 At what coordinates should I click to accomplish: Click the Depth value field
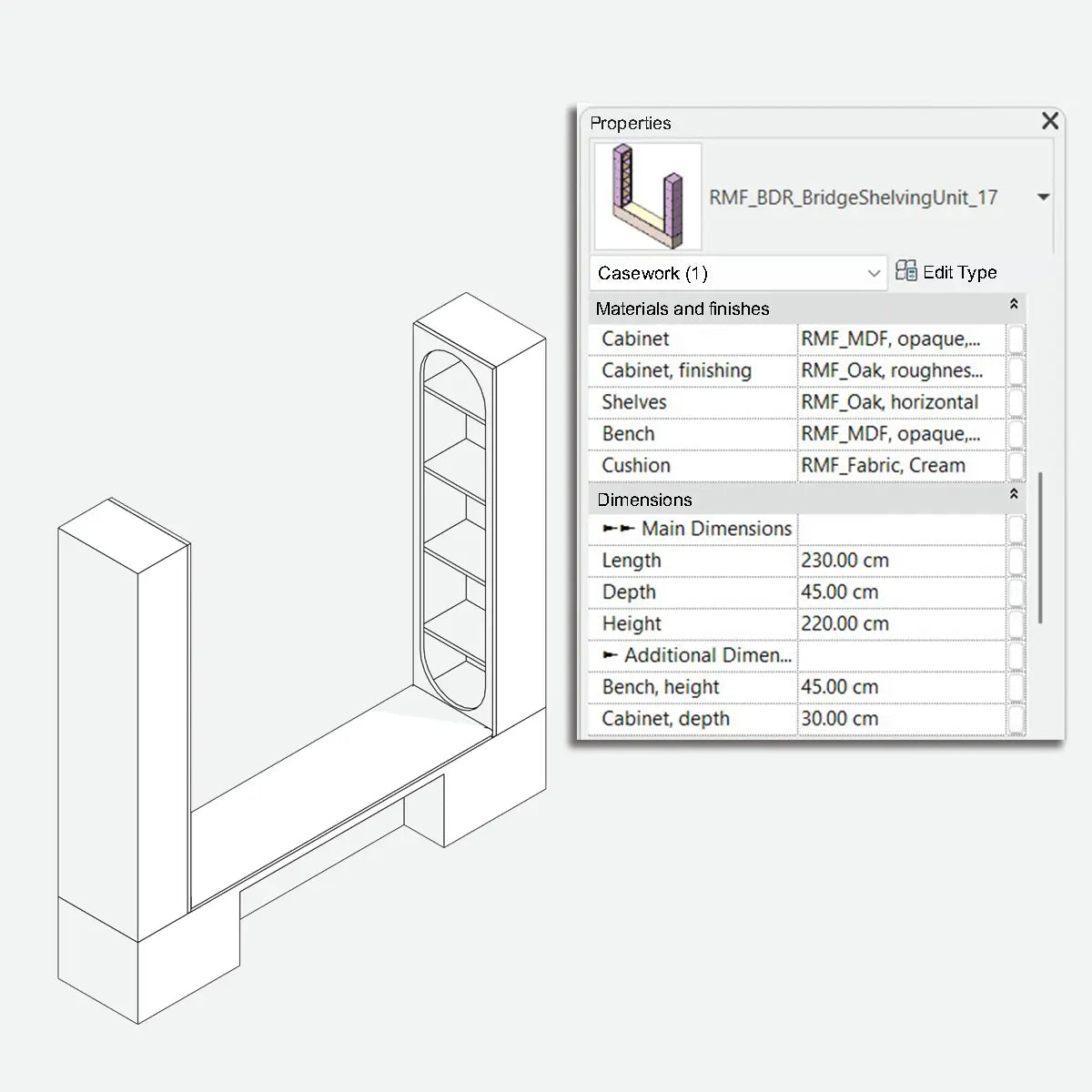[x=901, y=591]
